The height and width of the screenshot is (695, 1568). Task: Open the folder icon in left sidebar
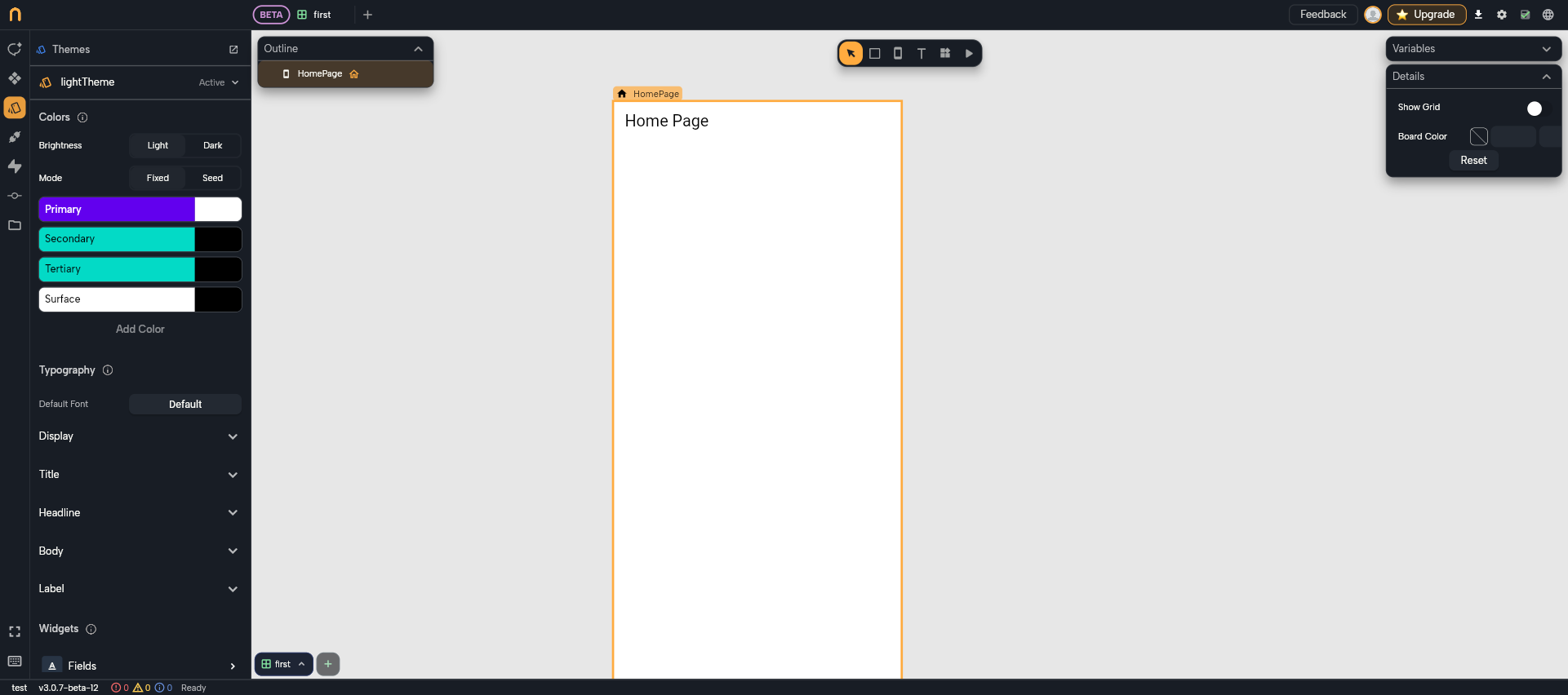pos(15,225)
